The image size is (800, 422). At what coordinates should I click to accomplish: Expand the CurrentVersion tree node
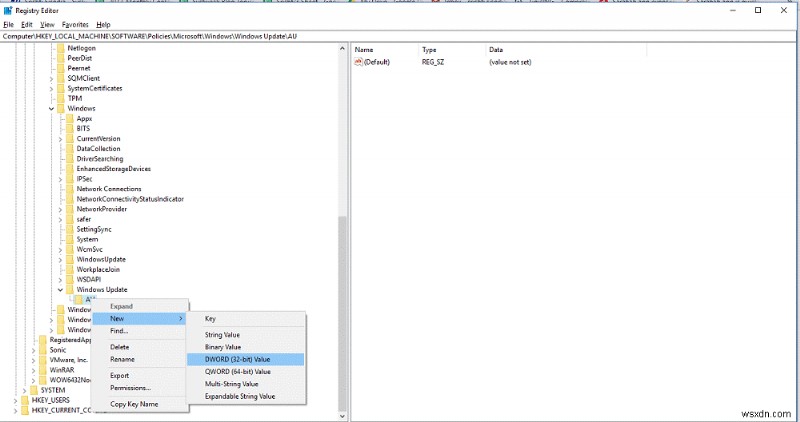60,139
